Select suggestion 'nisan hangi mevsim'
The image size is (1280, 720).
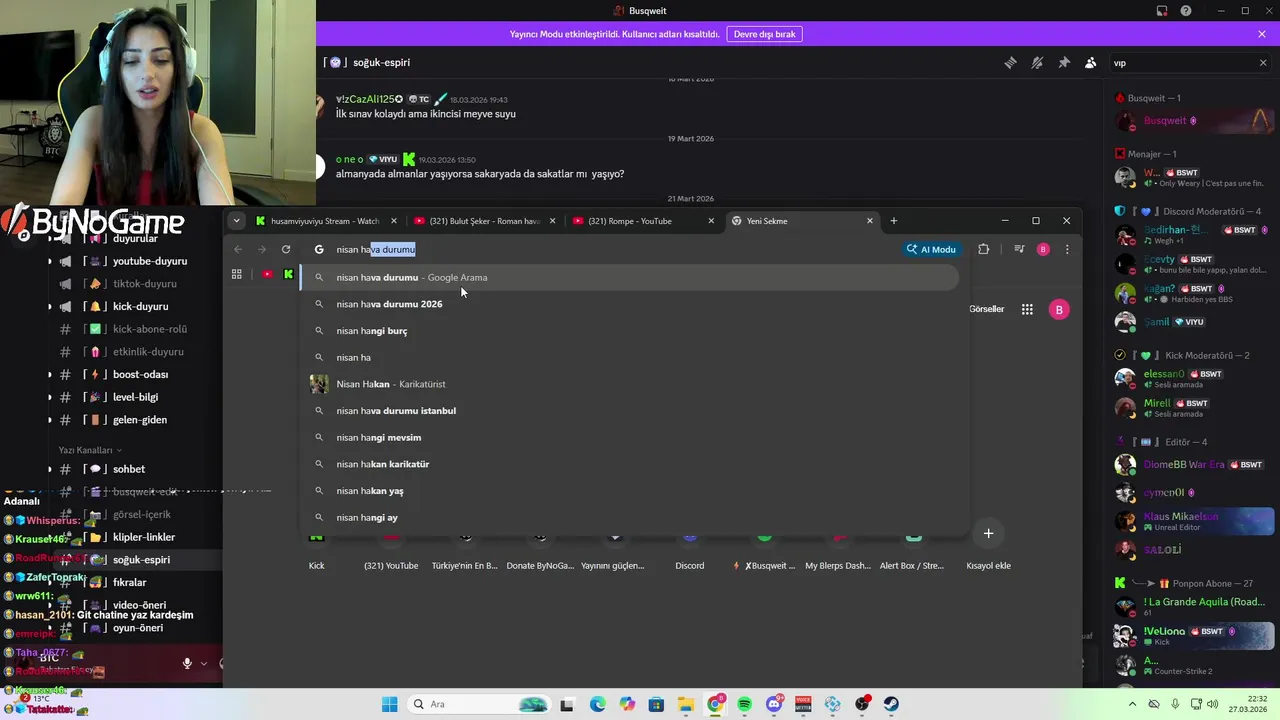tap(630, 437)
